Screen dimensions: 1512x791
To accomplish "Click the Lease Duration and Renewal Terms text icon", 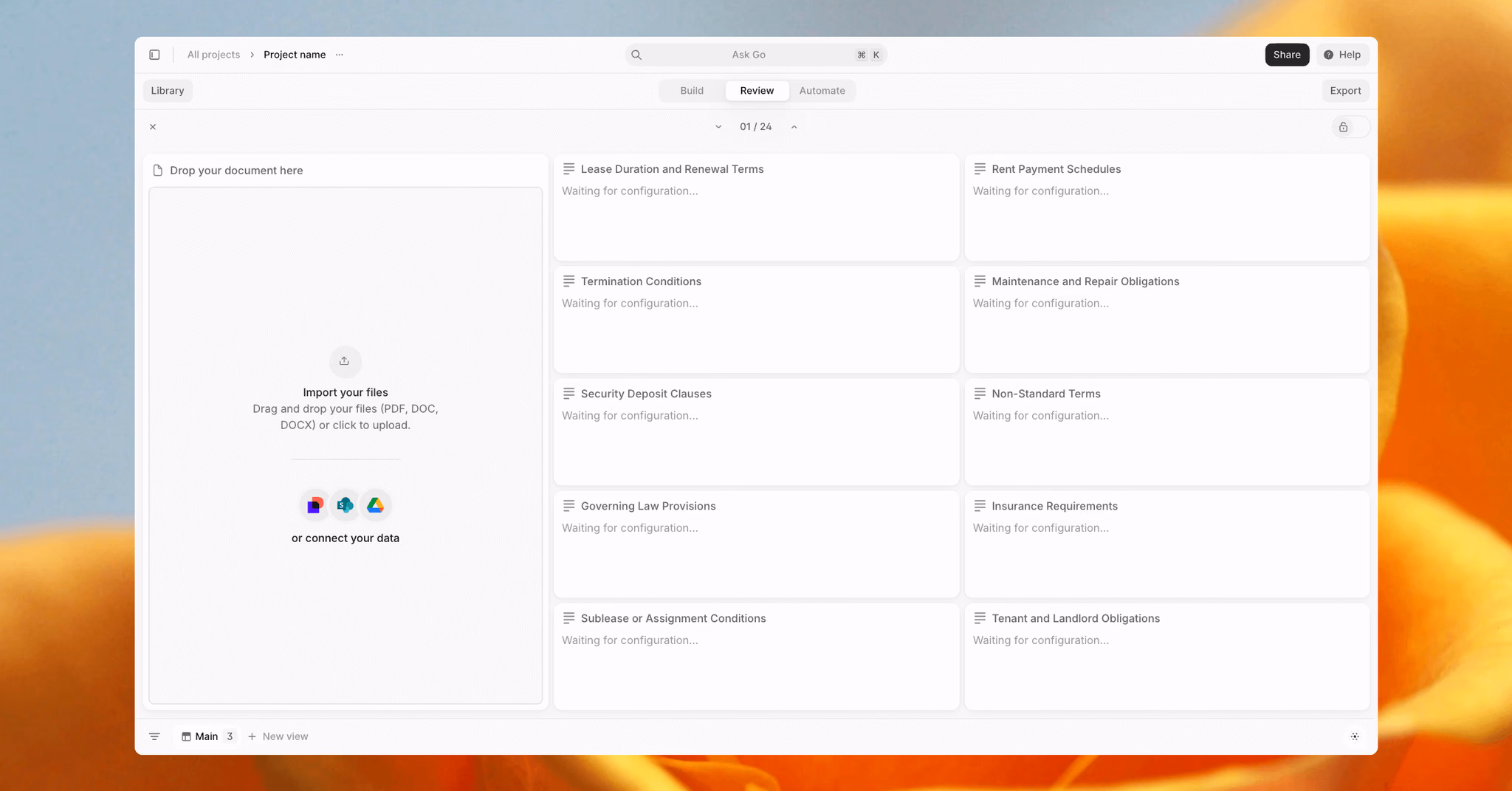I will pos(568,169).
